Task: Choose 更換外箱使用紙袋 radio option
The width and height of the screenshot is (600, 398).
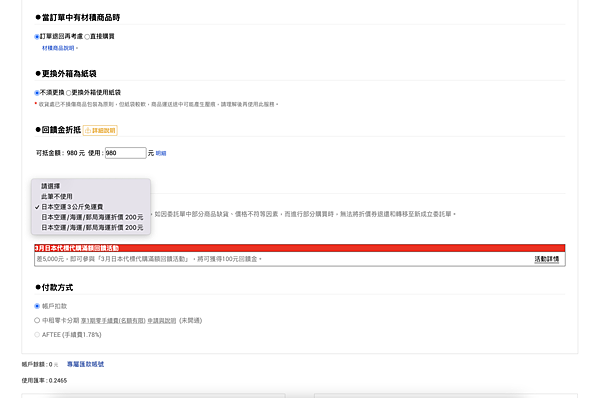Action: coord(68,93)
